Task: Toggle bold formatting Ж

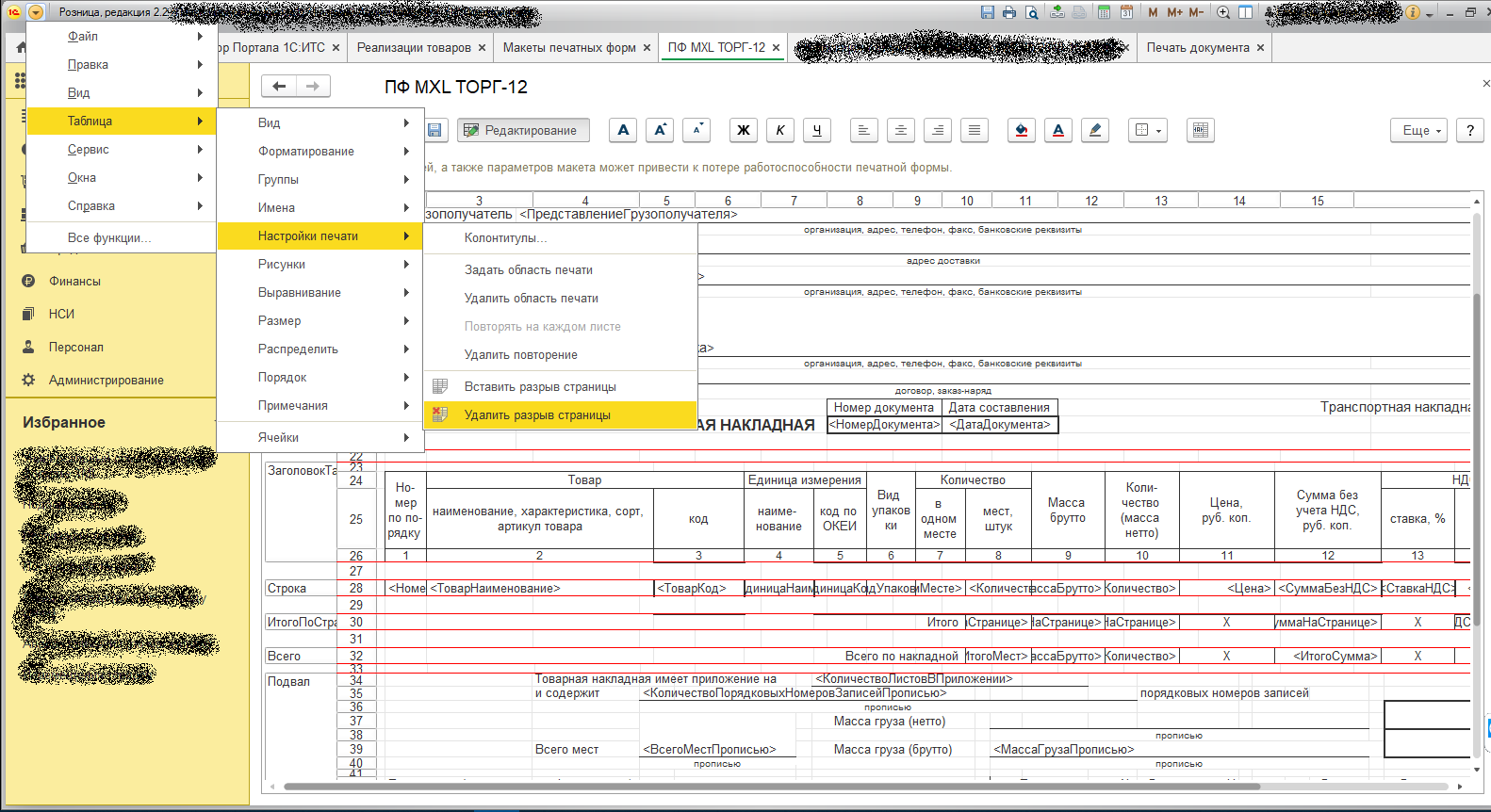Action: [x=744, y=130]
